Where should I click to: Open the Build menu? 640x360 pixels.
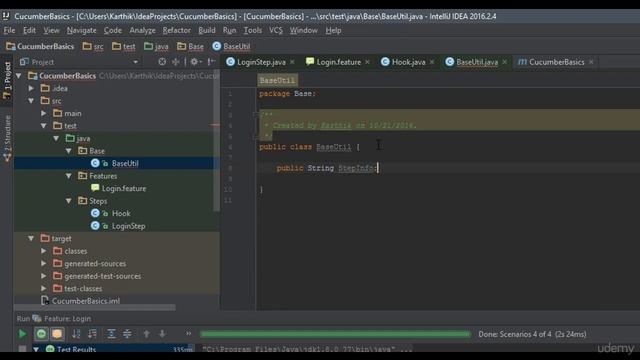pyautogui.click(x=207, y=30)
